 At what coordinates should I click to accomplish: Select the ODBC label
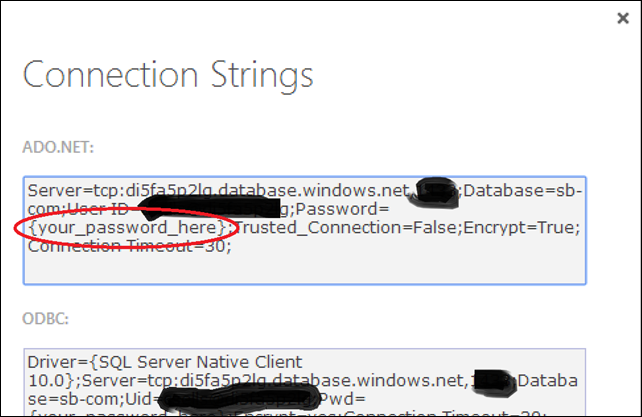pyautogui.click(x=45, y=318)
